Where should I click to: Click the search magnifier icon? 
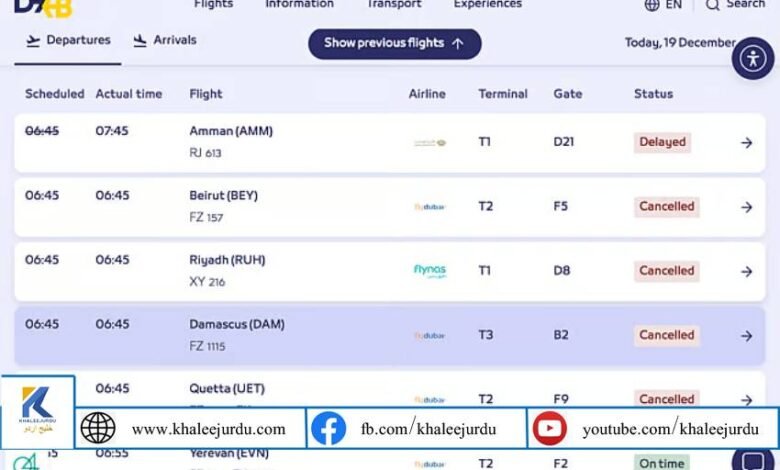coord(713,5)
